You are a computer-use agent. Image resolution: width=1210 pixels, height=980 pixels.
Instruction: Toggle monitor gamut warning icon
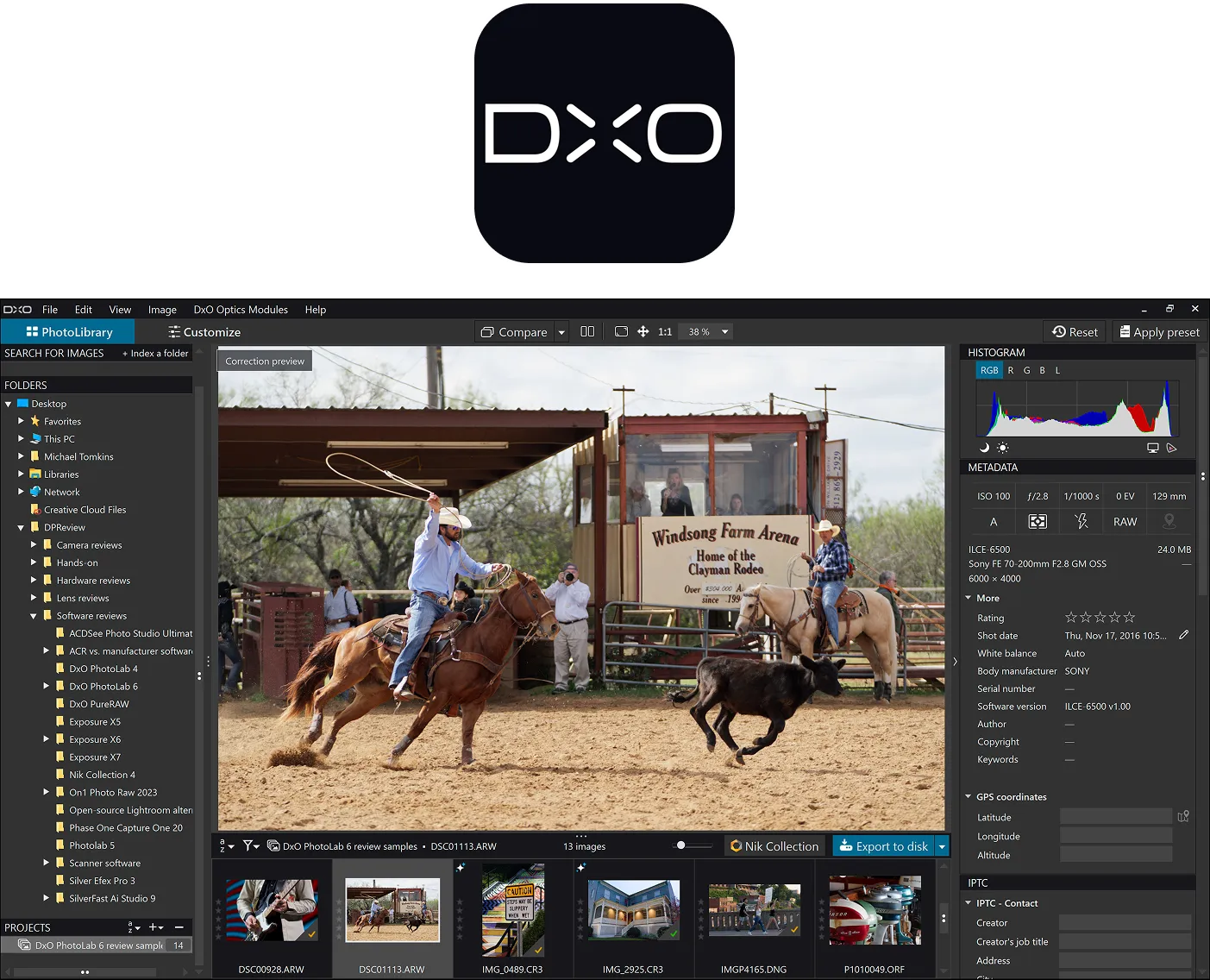coord(1153,448)
